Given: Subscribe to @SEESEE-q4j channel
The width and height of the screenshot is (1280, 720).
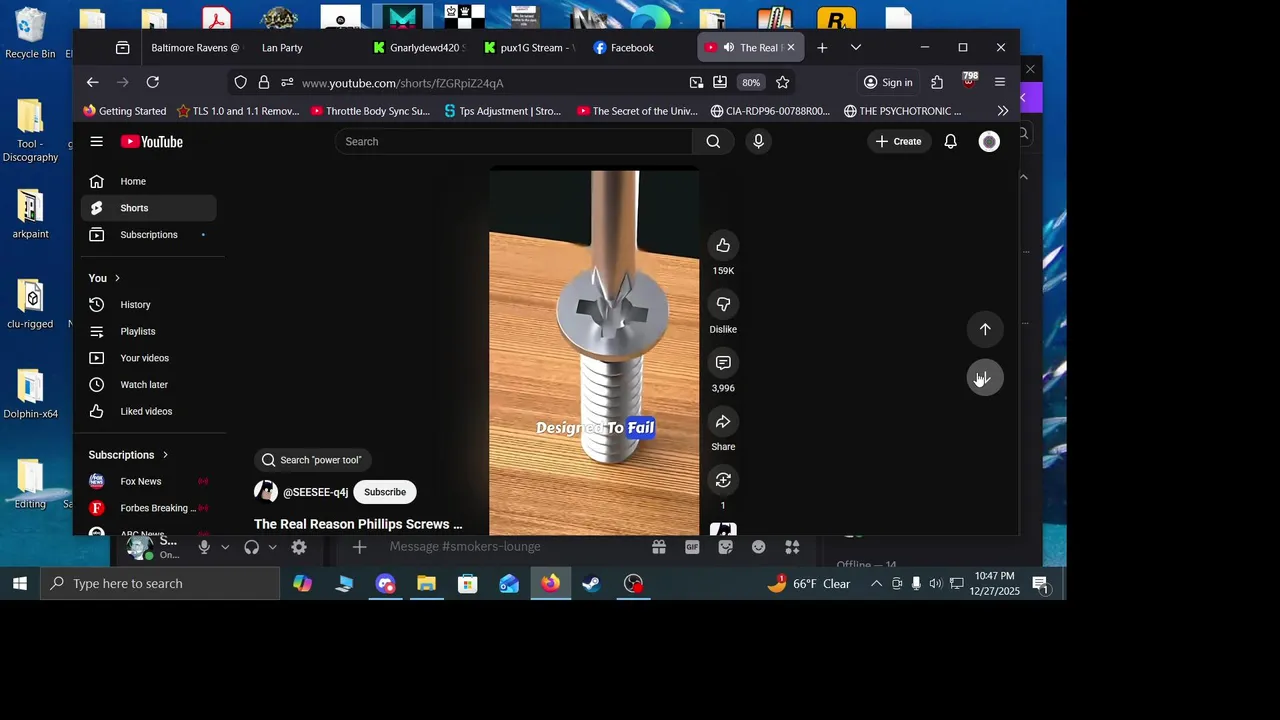Looking at the screenshot, I should (385, 492).
